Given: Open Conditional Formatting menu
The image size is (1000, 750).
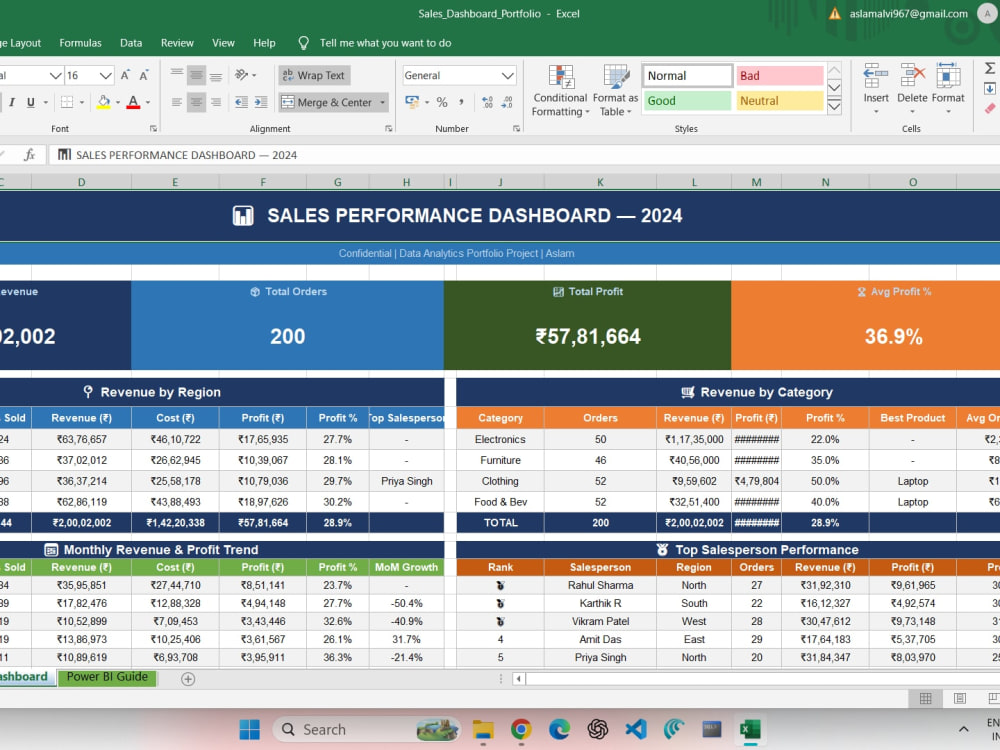Looking at the screenshot, I should [x=560, y=91].
